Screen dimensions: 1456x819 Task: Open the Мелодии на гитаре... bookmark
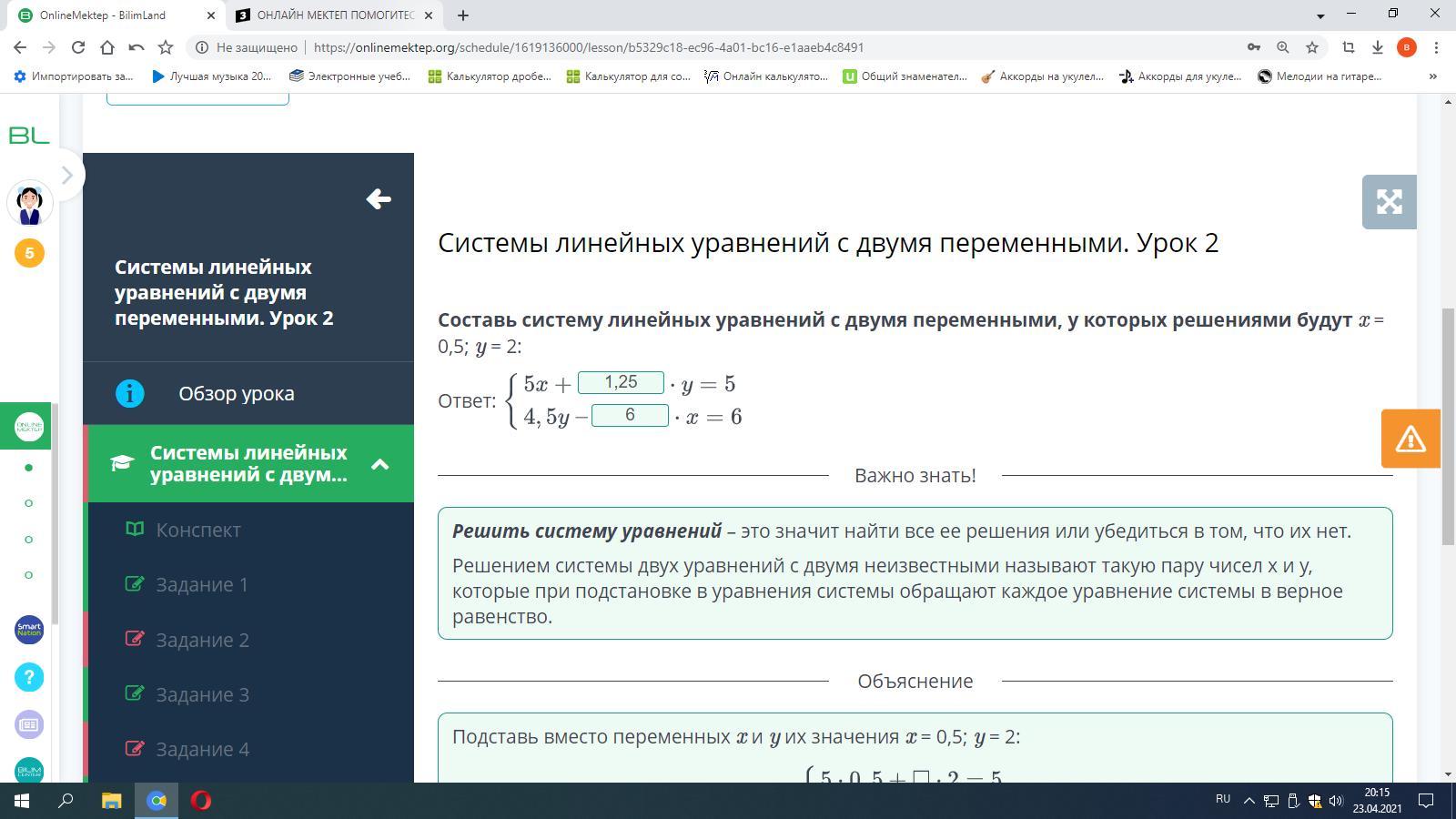click(x=1319, y=76)
